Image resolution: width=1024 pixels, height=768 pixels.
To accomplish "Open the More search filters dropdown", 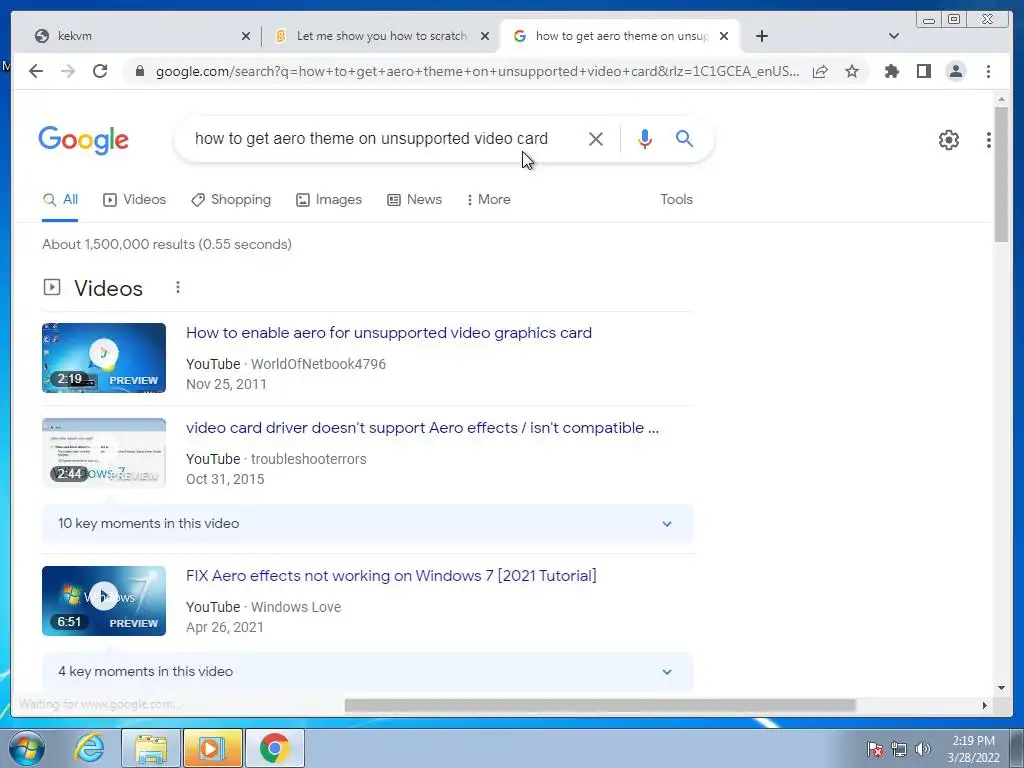I will 488,199.
